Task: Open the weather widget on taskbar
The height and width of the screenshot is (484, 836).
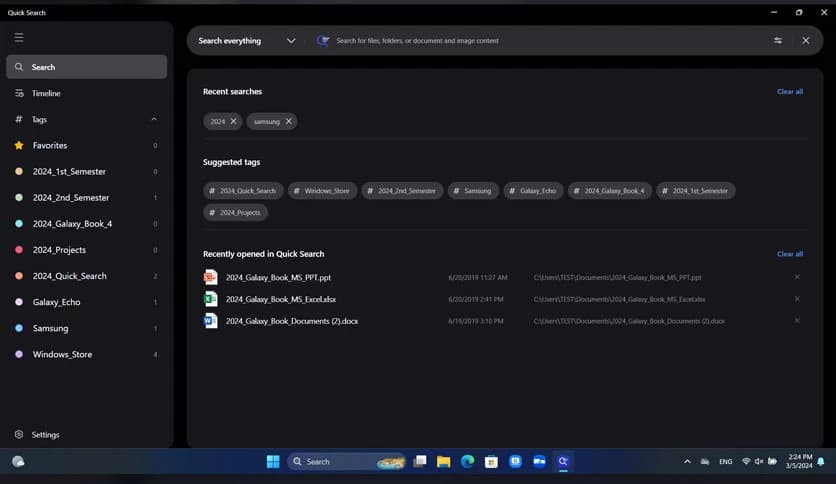Action: 18,462
